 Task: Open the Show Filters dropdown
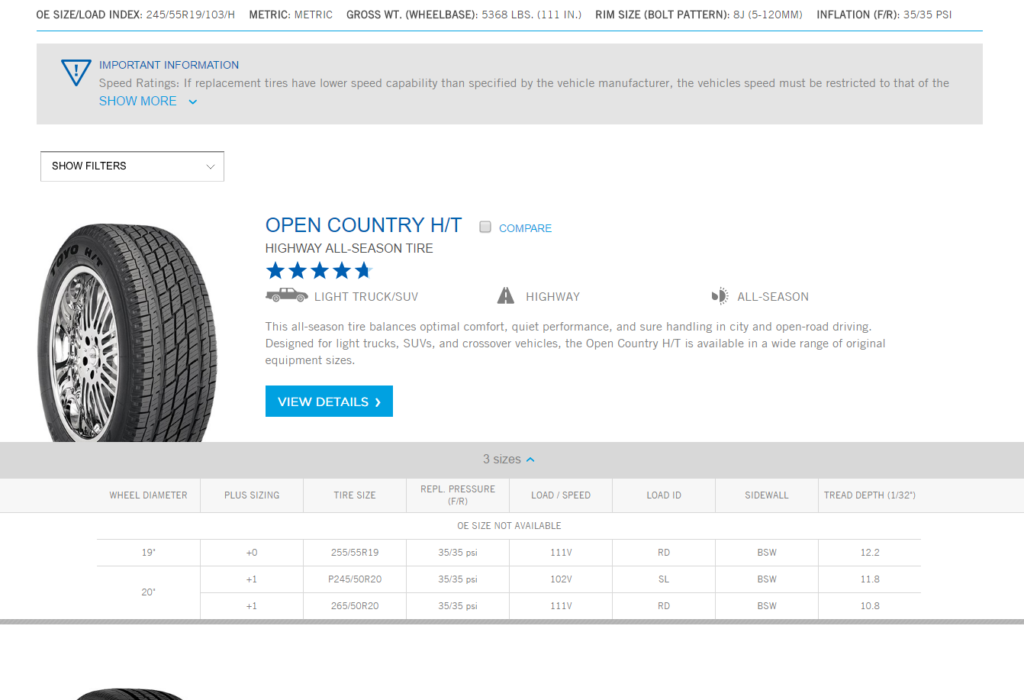pos(132,166)
